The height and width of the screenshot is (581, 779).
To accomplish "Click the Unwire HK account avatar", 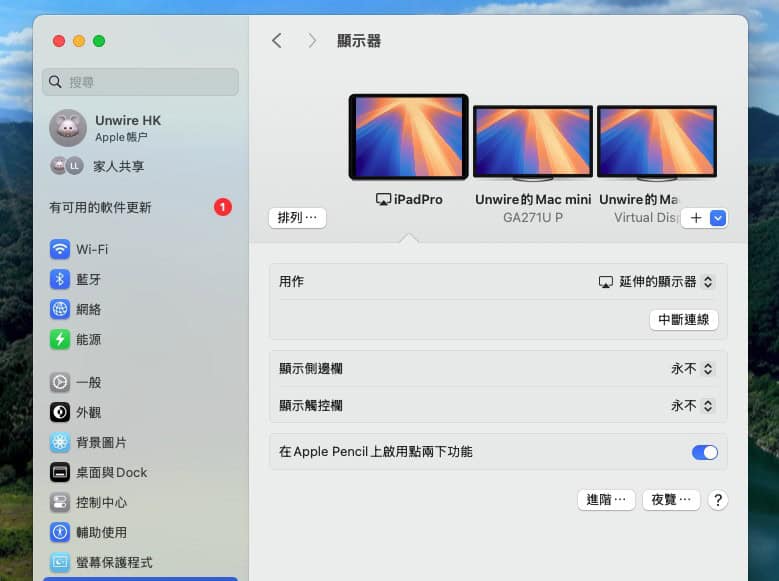I will (x=68, y=128).
